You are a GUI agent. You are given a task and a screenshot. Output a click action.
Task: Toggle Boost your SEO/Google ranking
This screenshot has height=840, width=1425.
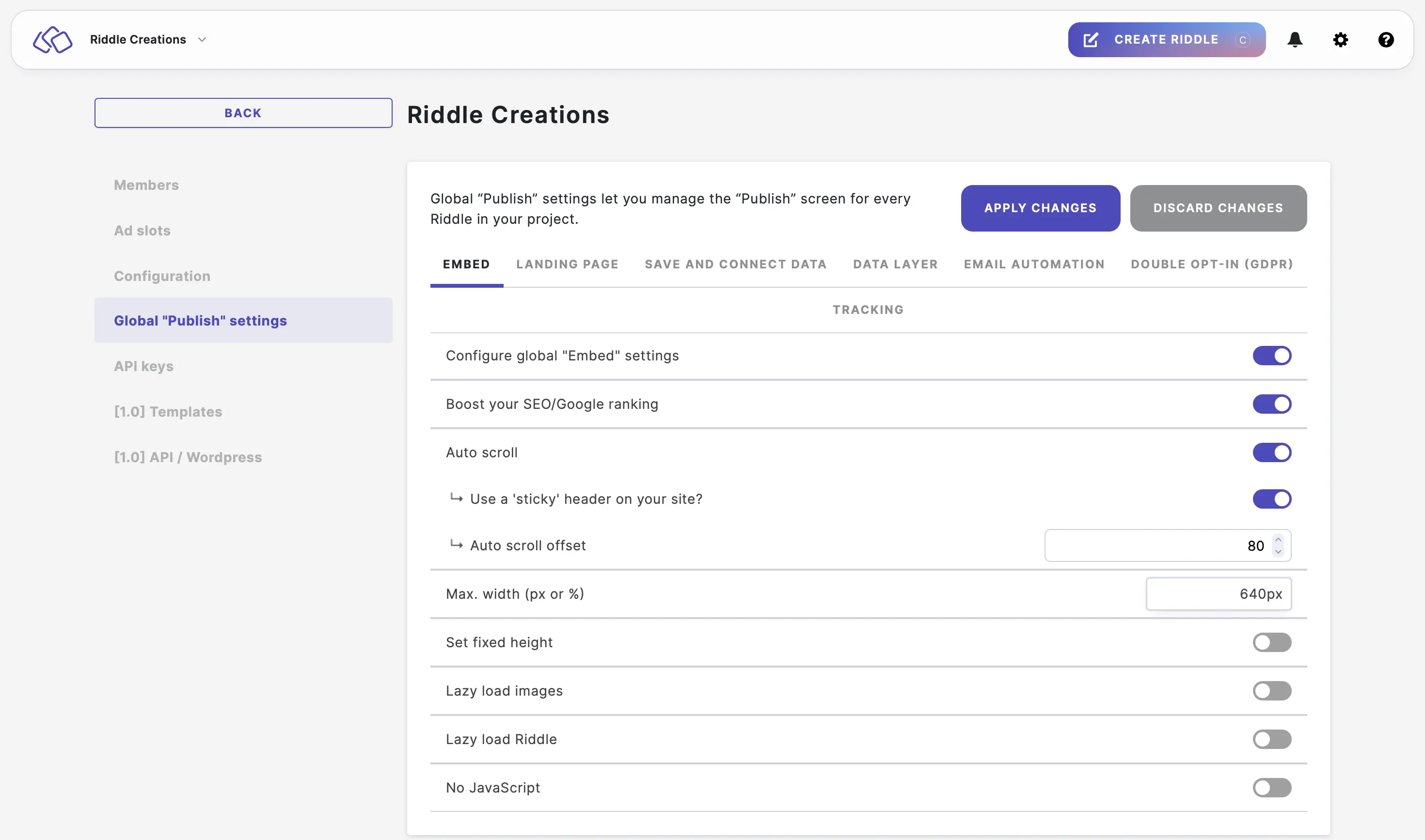[x=1271, y=404]
